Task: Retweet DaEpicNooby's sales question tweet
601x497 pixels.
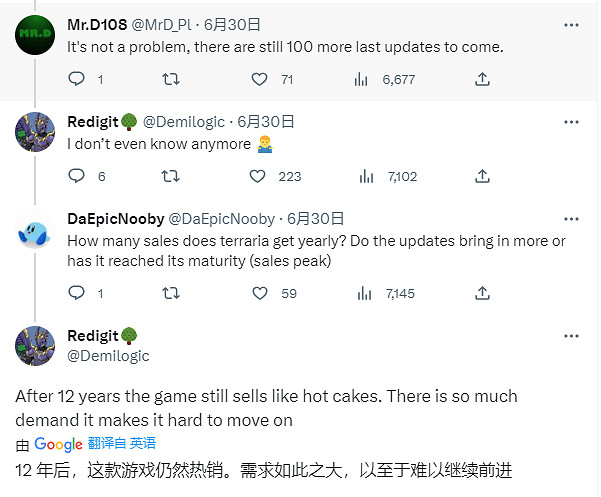Action: pyautogui.click(x=170, y=293)
